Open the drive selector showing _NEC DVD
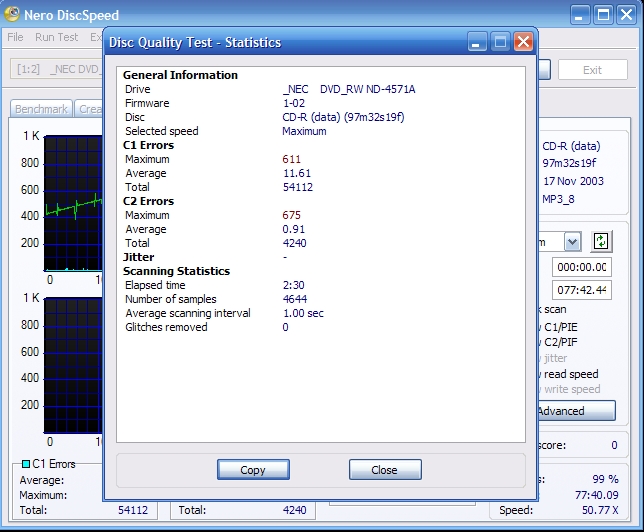Screen dimensions: 644x532 click(57, 69)
